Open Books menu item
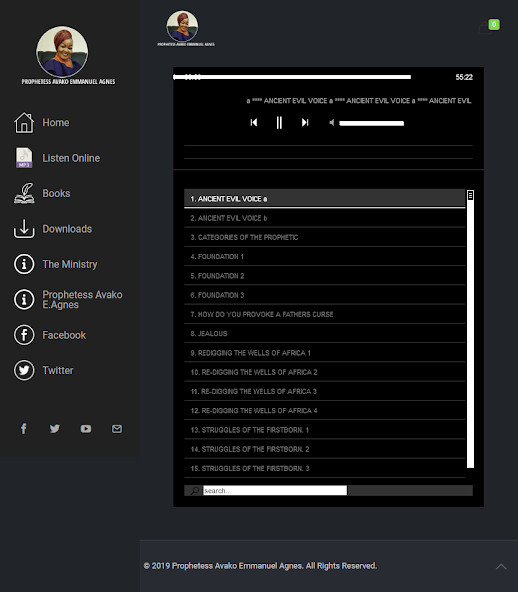518x592 pixels. coord(56,193)
